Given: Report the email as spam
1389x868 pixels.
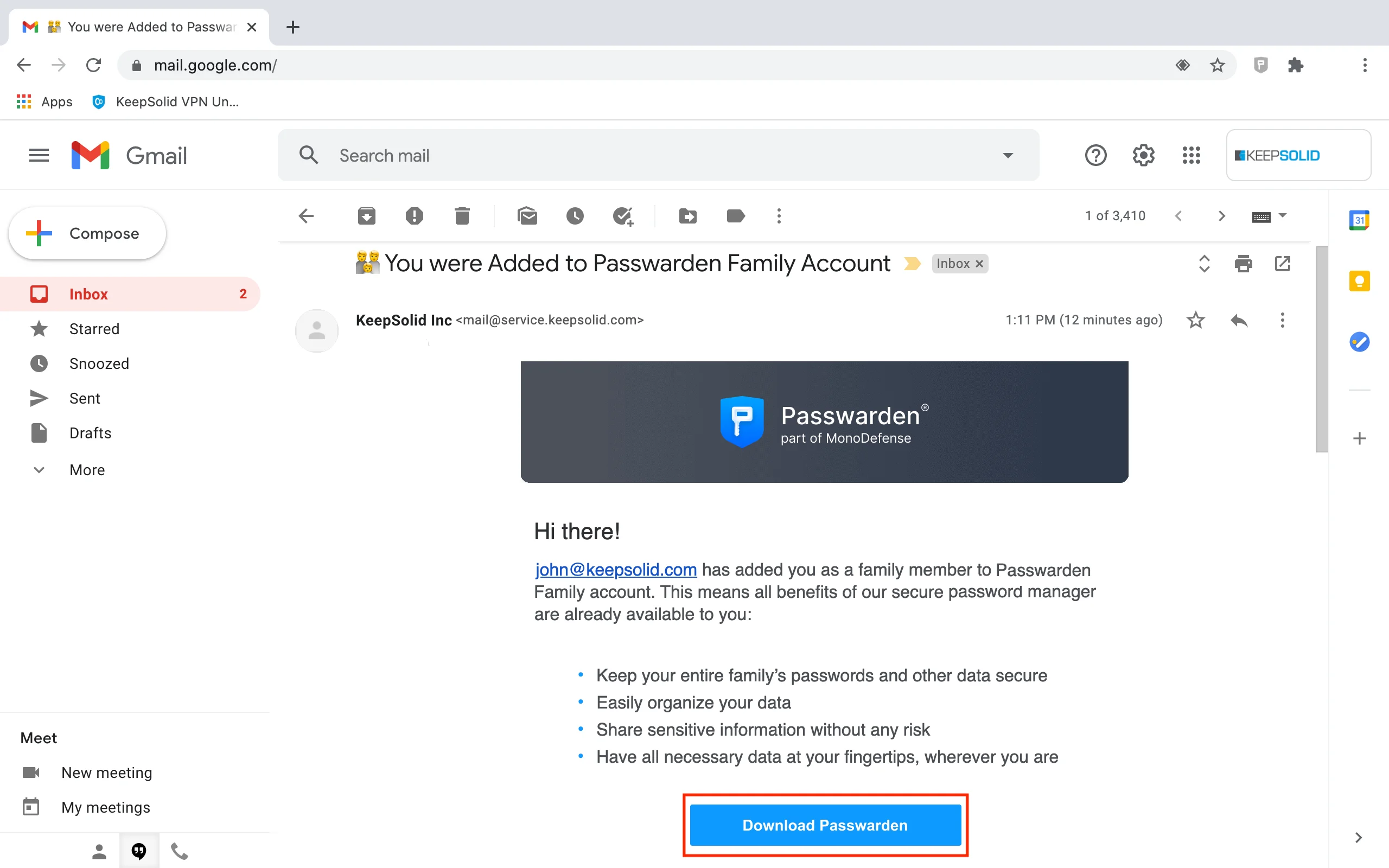Looking at the screenshot, I should pyautogui.click(x=414, y=216).
